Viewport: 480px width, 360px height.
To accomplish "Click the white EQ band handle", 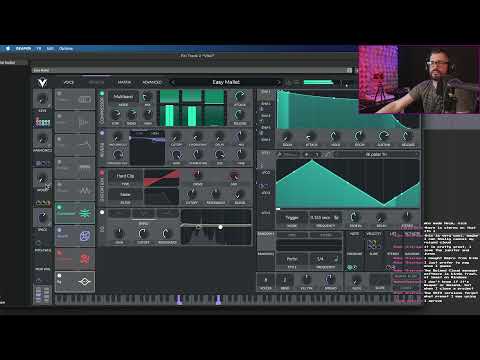I will point(220,227).
